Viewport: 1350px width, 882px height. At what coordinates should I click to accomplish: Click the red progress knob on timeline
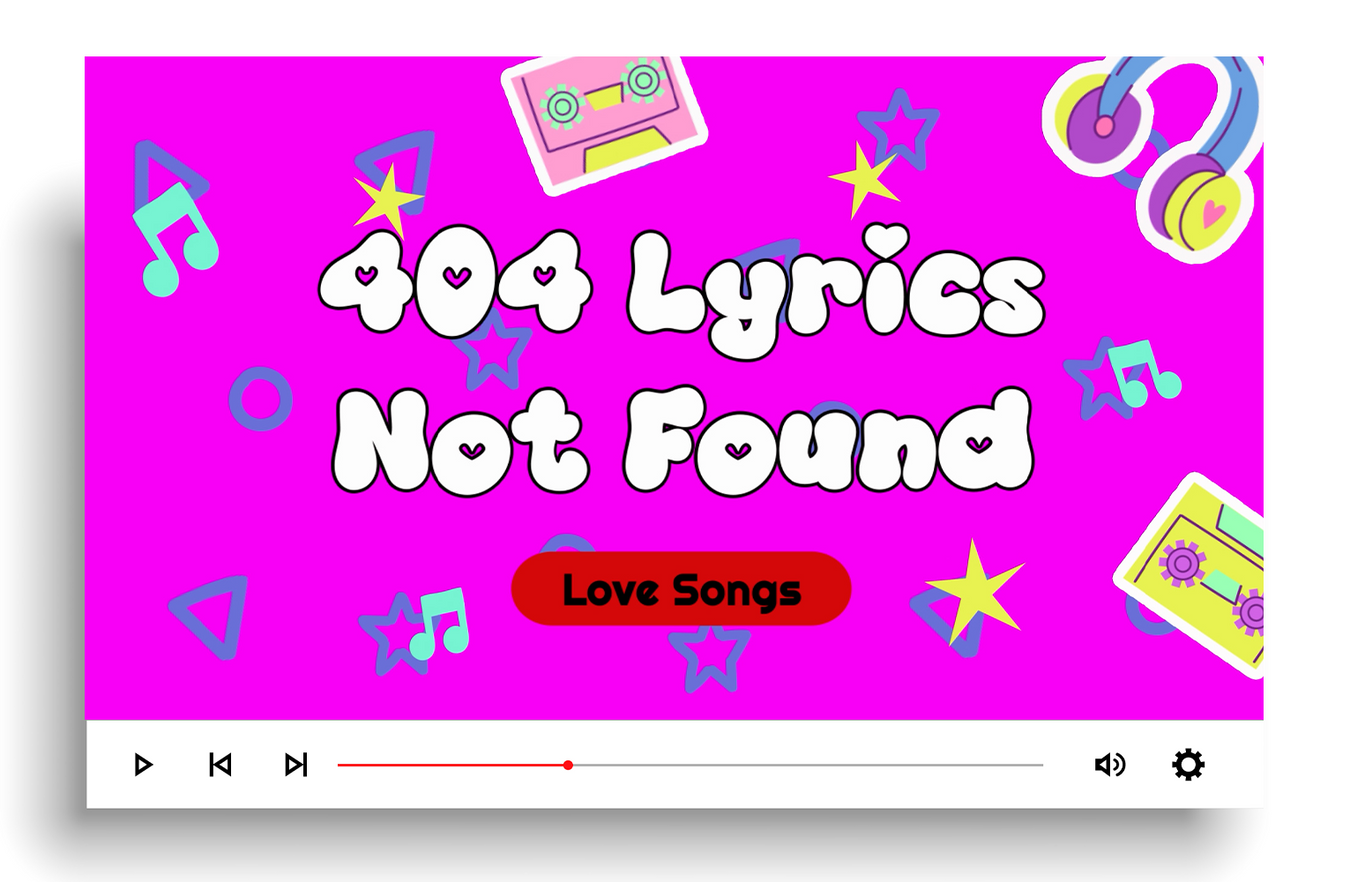click(x=568, y=765)
